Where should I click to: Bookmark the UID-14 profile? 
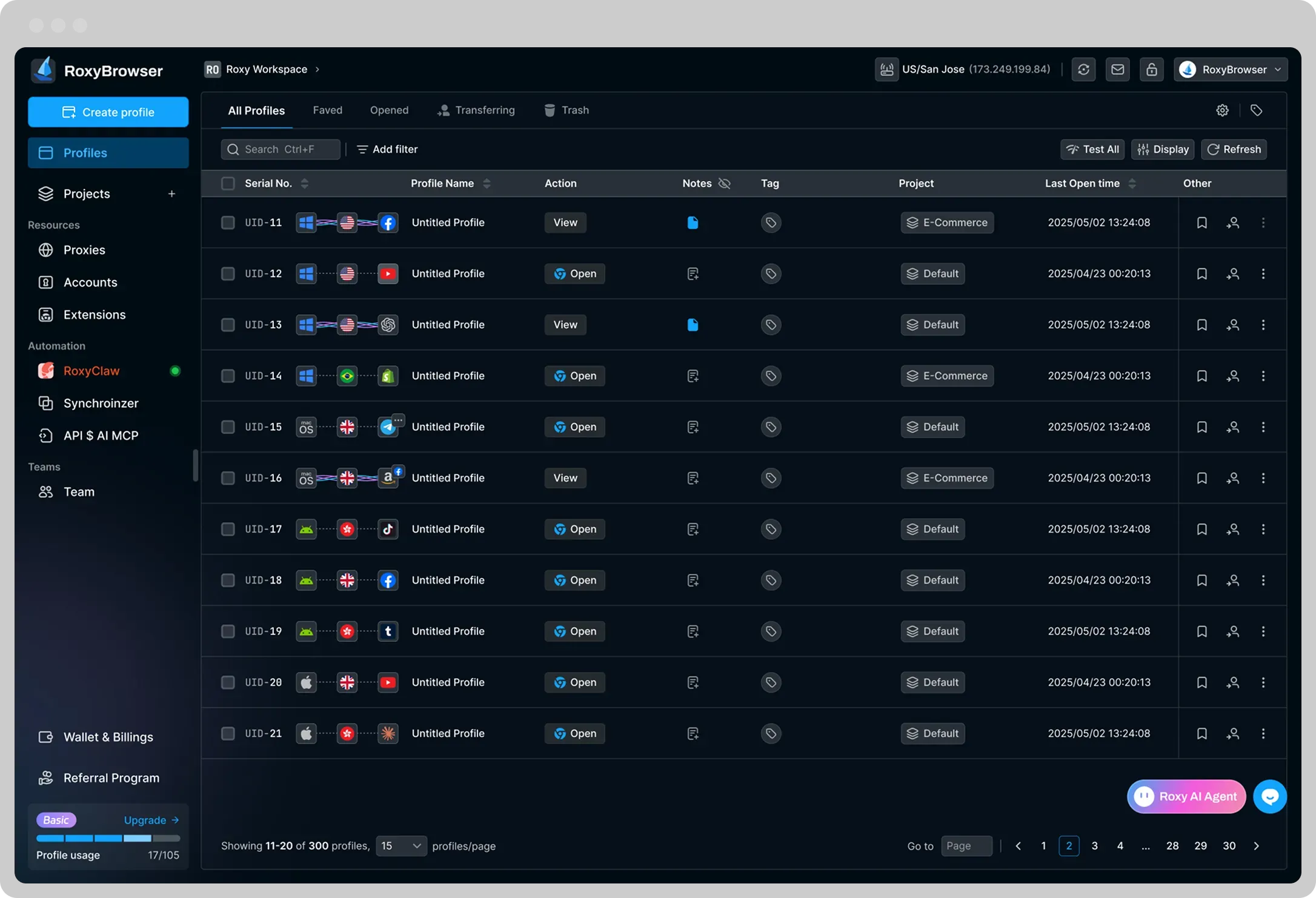(x=1201, y=376)
